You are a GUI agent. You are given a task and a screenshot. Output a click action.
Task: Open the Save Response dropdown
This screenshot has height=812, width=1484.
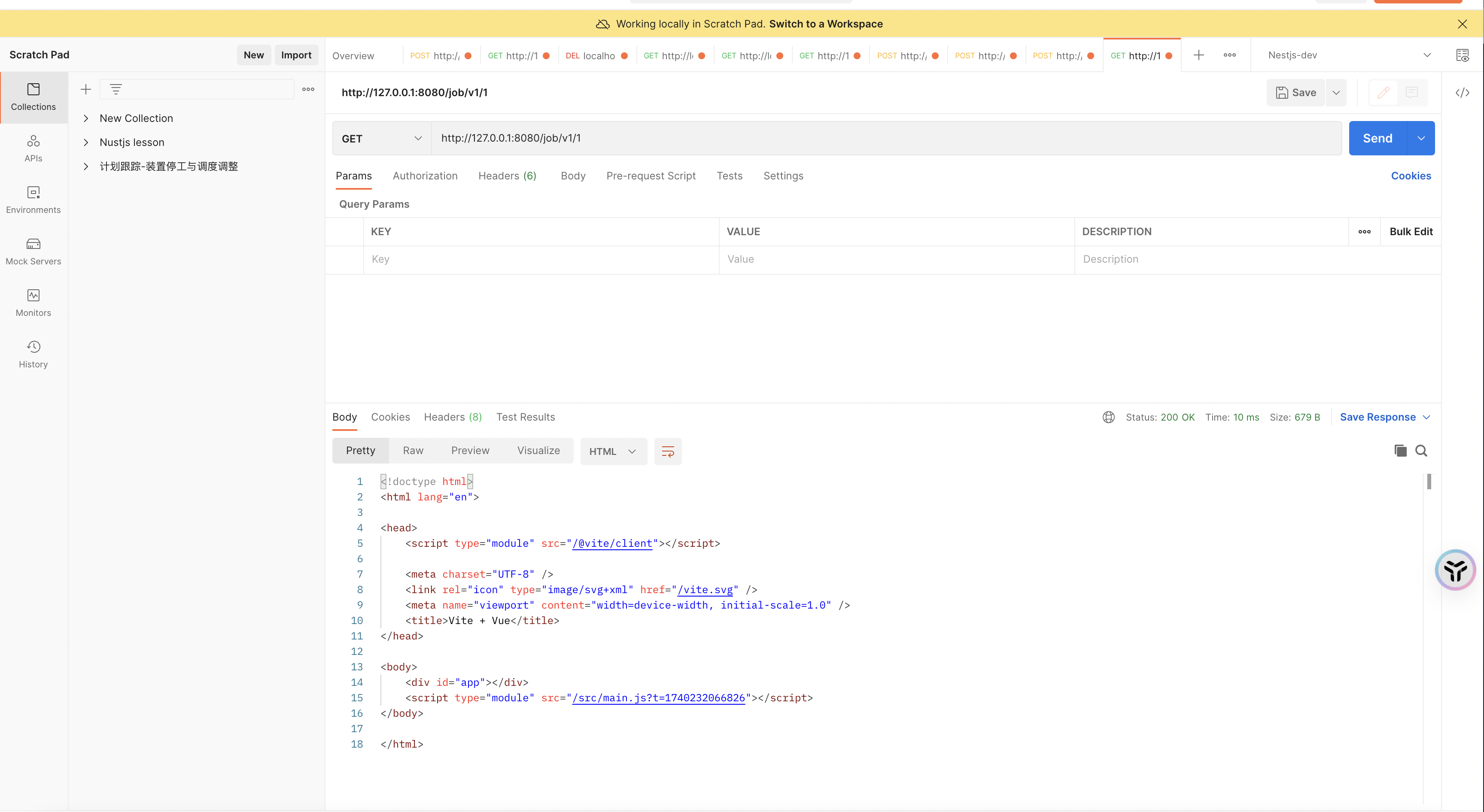pyautogui.click(x=1385, y=418)
